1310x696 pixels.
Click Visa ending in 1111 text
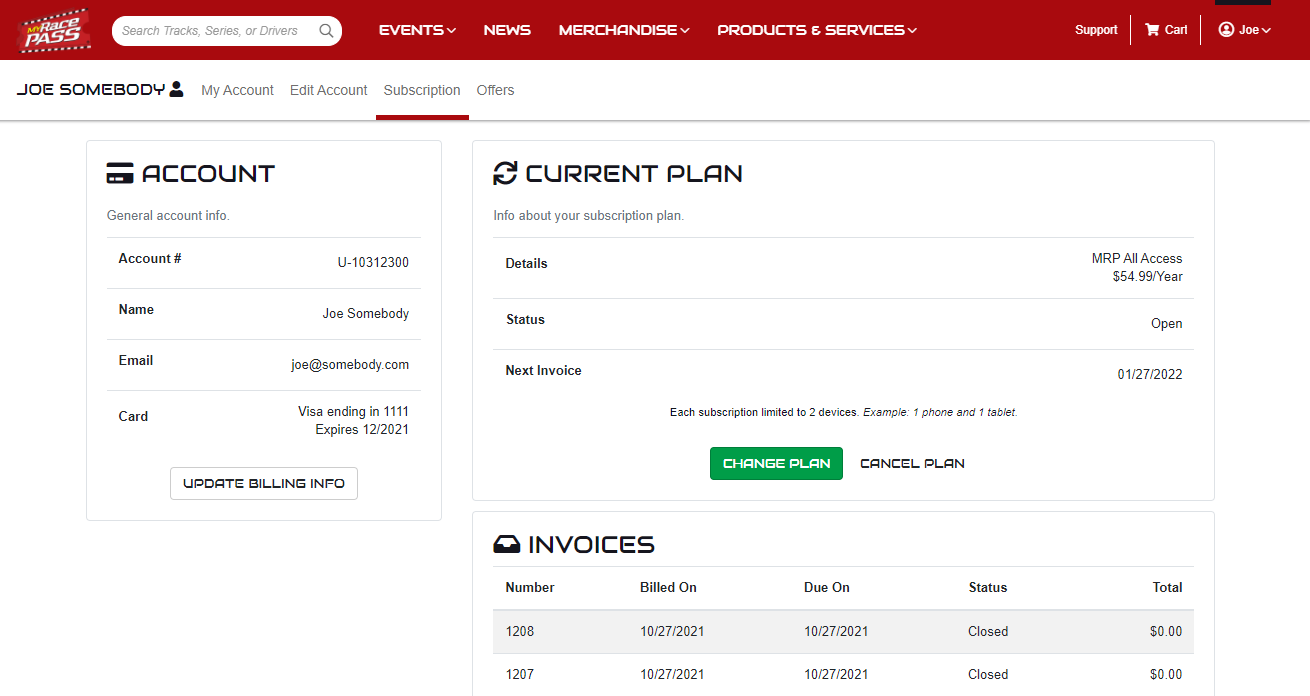(x=353, y=411)
